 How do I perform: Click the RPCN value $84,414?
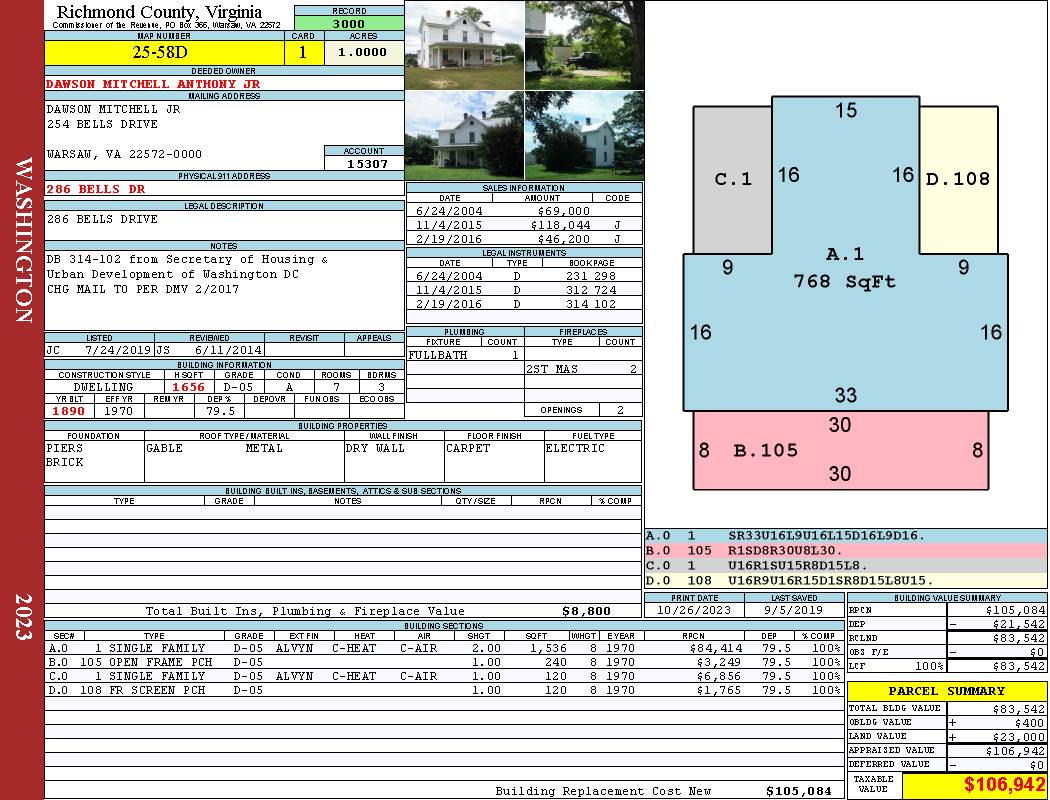(x=715, y=648)
